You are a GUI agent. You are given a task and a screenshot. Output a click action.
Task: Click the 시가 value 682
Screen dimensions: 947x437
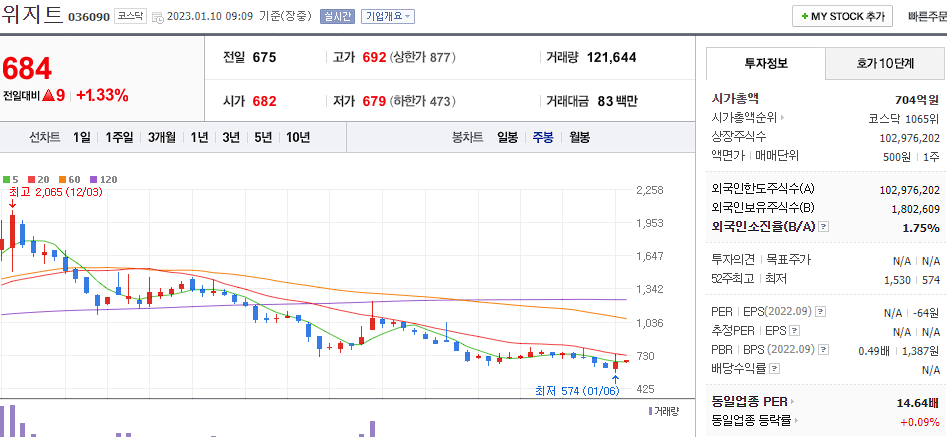264,101
